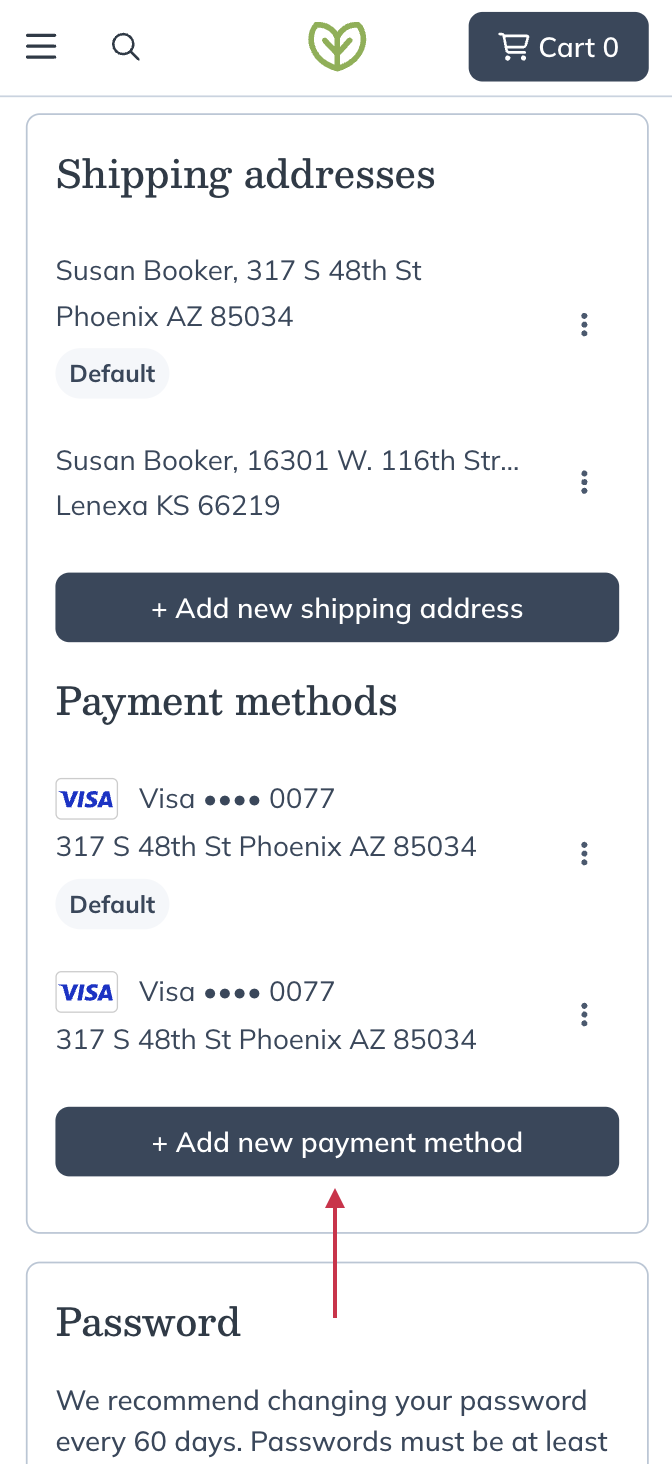Open the Shipping addresses section heading

246,174
